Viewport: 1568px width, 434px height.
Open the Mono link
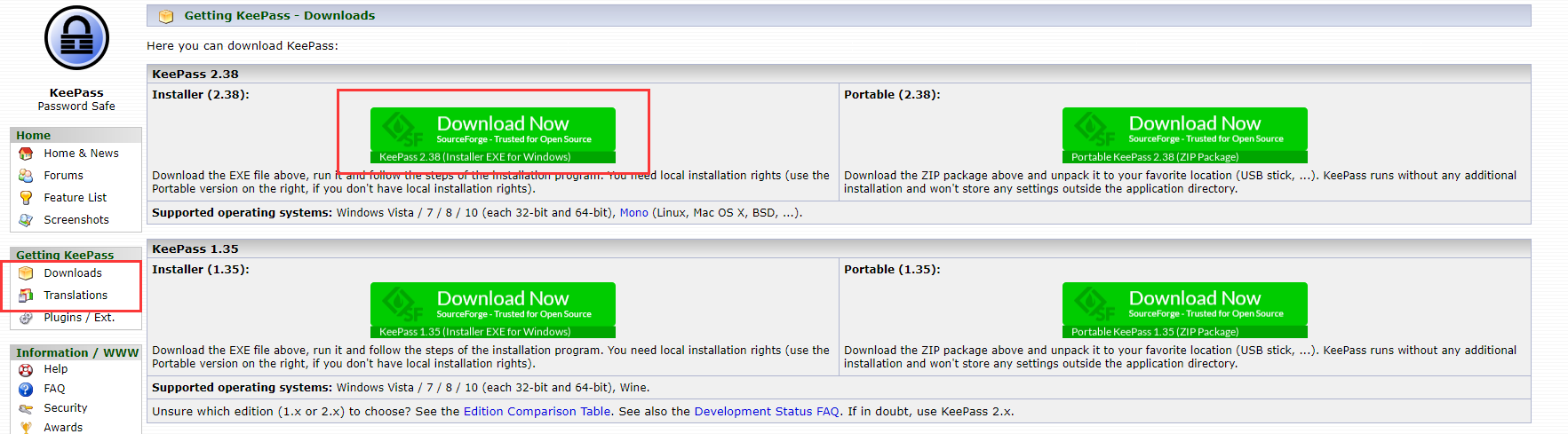(633, 213)
